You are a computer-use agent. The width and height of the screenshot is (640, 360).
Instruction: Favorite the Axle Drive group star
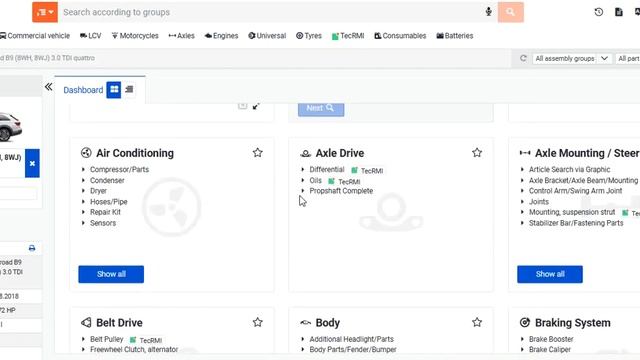coord(477,153)
